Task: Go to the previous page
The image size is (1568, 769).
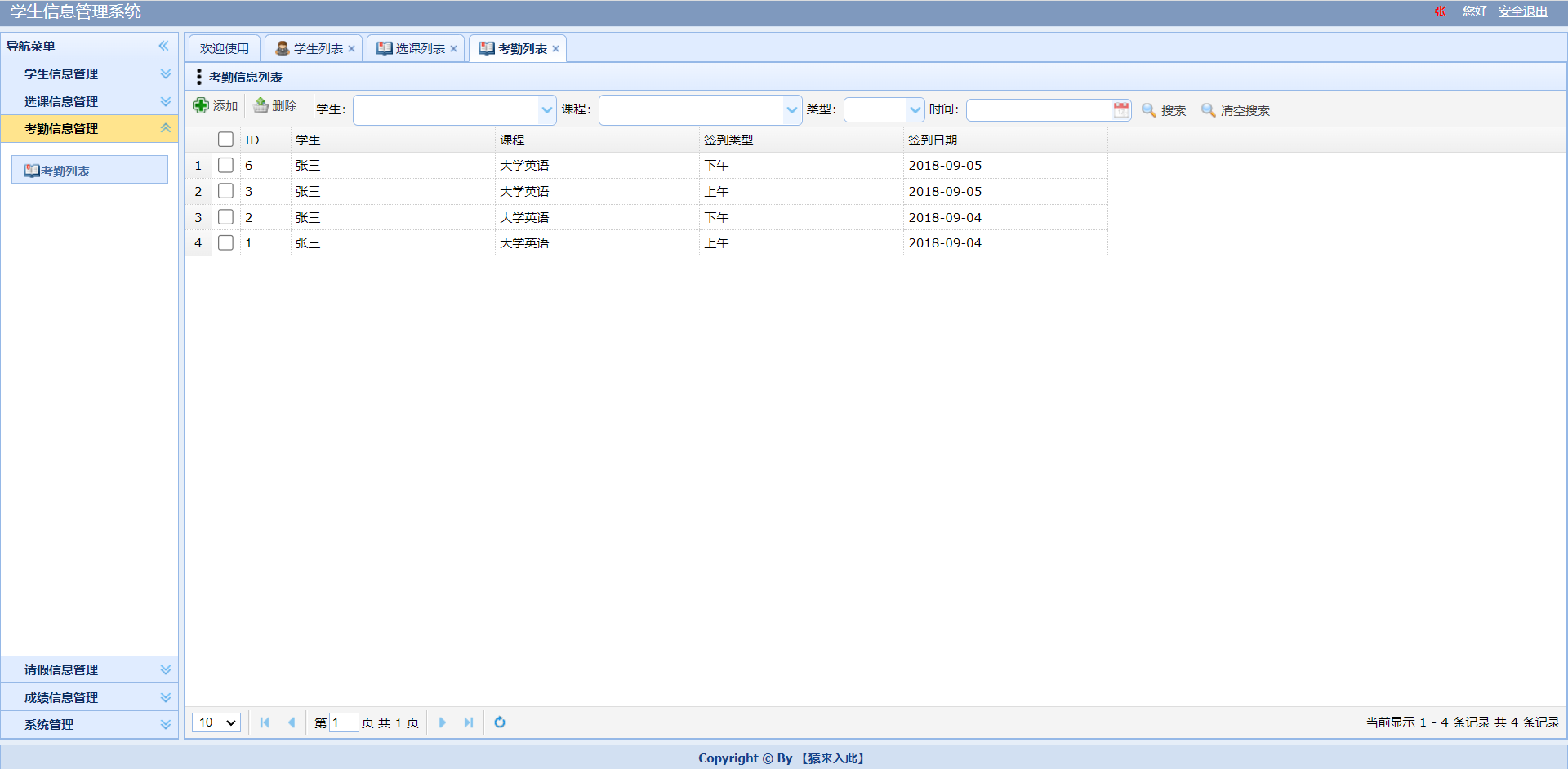Action: (x=292, y=722)
